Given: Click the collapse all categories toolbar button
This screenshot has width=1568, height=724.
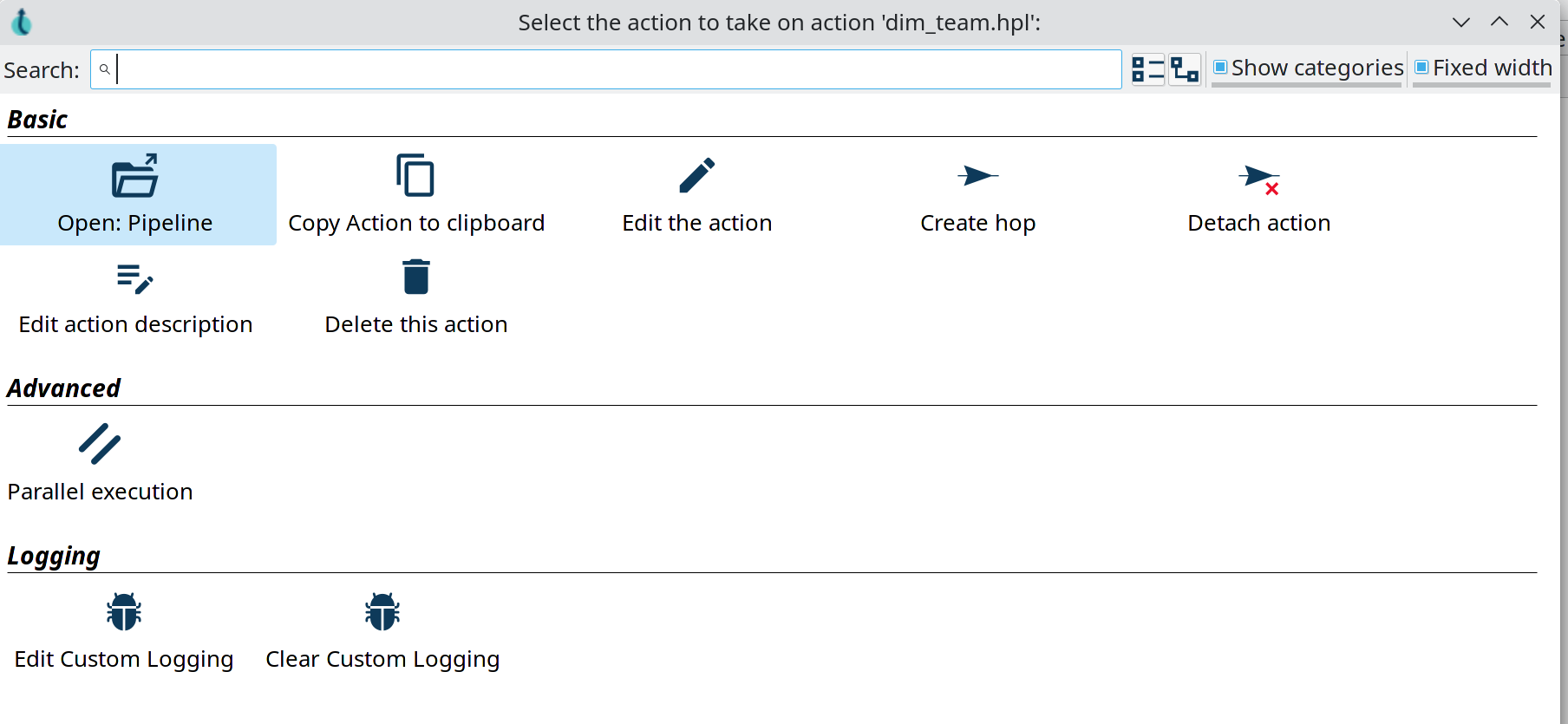Looking at the screenshot, I should click(1147, 69).
